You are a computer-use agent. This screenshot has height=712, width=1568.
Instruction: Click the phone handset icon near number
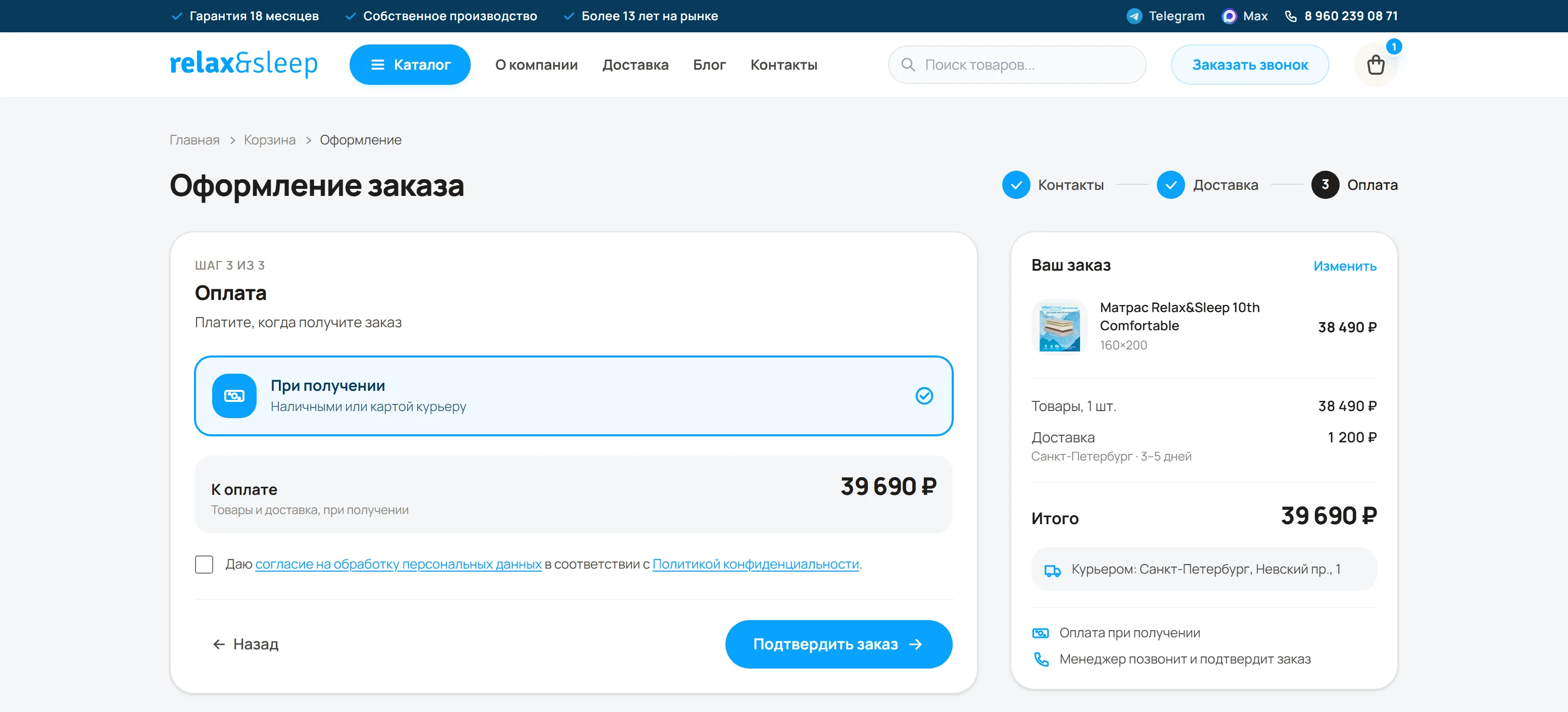[x=1291, y=17]
